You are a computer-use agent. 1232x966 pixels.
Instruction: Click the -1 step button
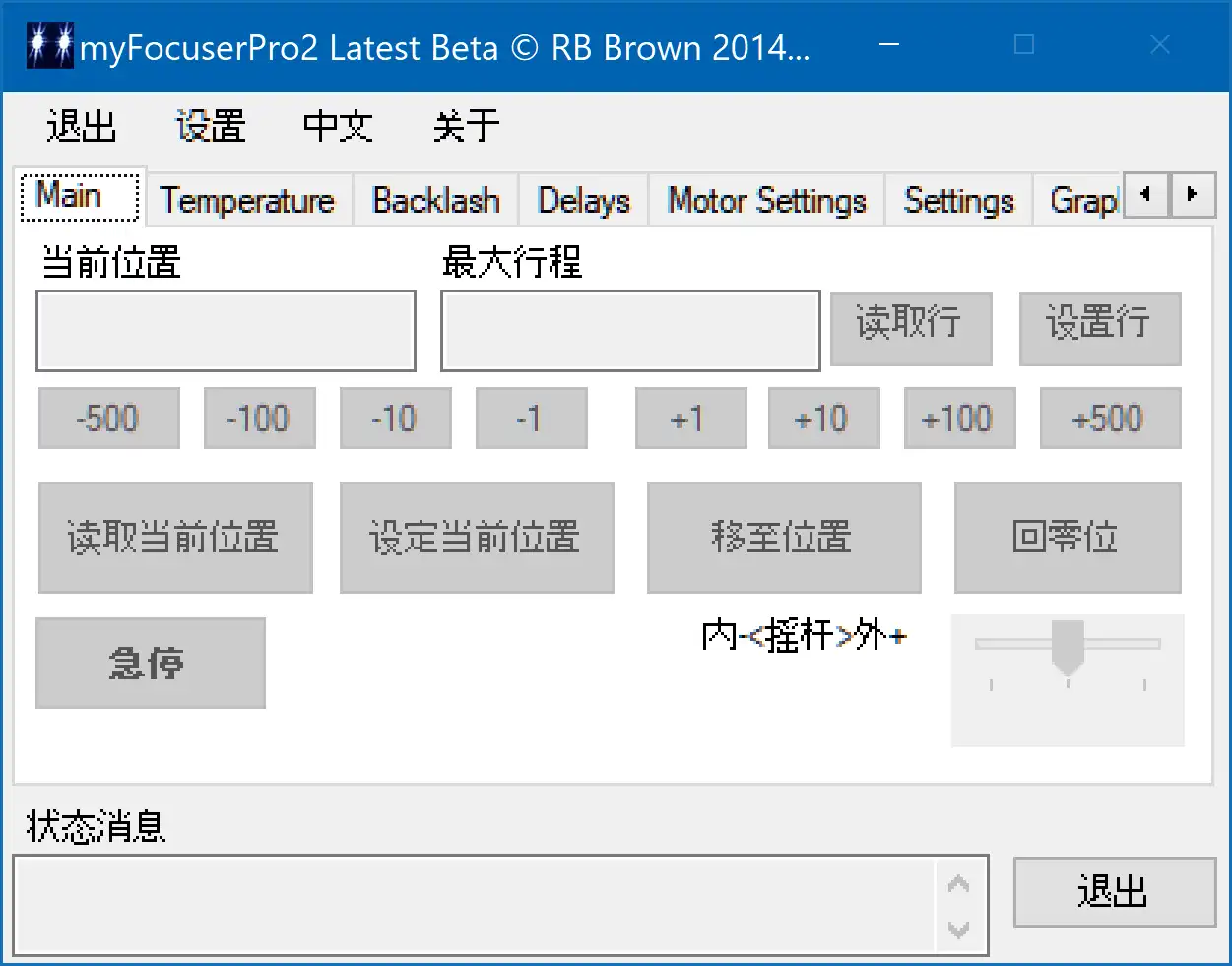click(x=532, y=419)
